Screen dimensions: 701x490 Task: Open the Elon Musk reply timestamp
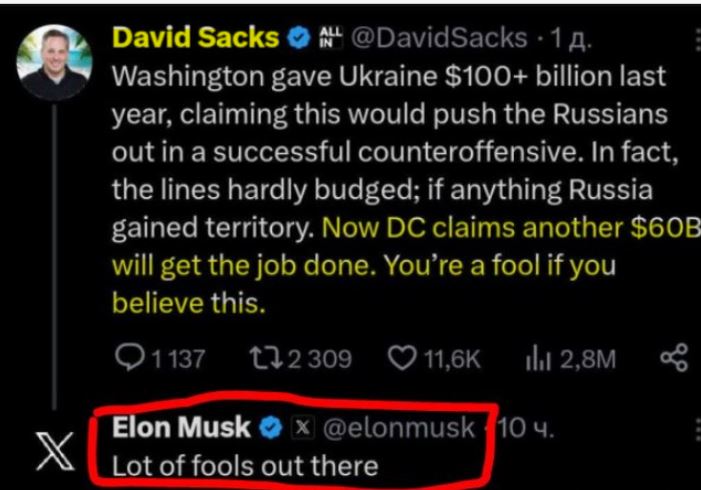click(526, 428)
